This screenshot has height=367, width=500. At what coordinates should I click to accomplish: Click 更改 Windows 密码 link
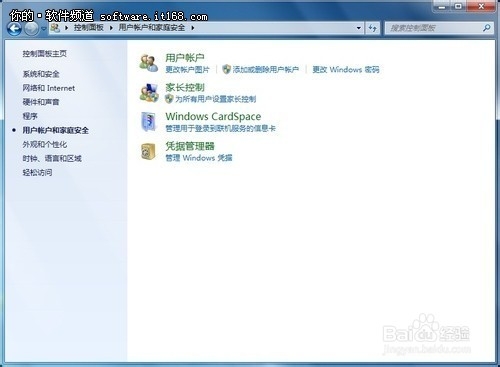346,69
